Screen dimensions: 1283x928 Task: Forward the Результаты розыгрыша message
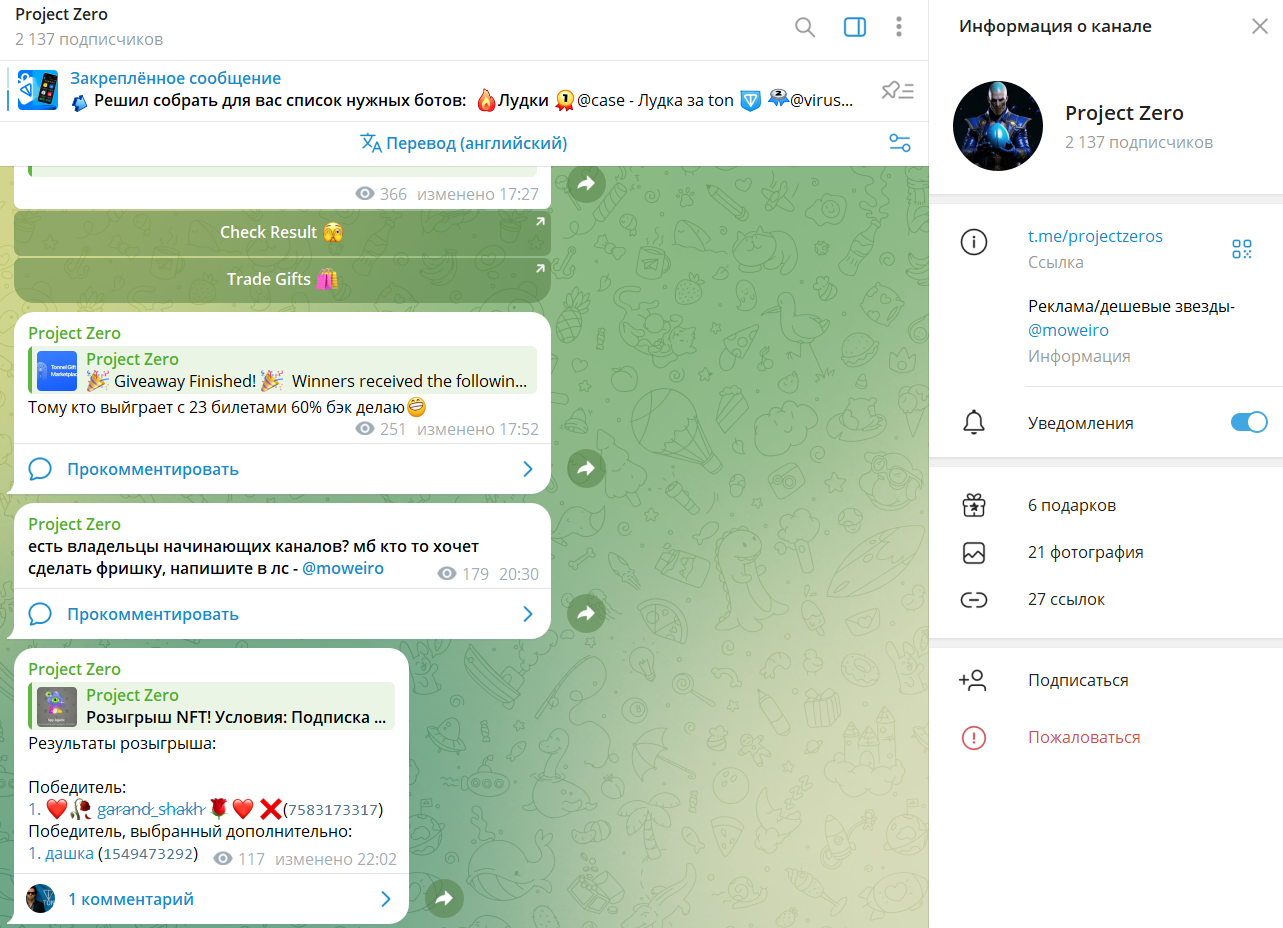tap(444, 898)
